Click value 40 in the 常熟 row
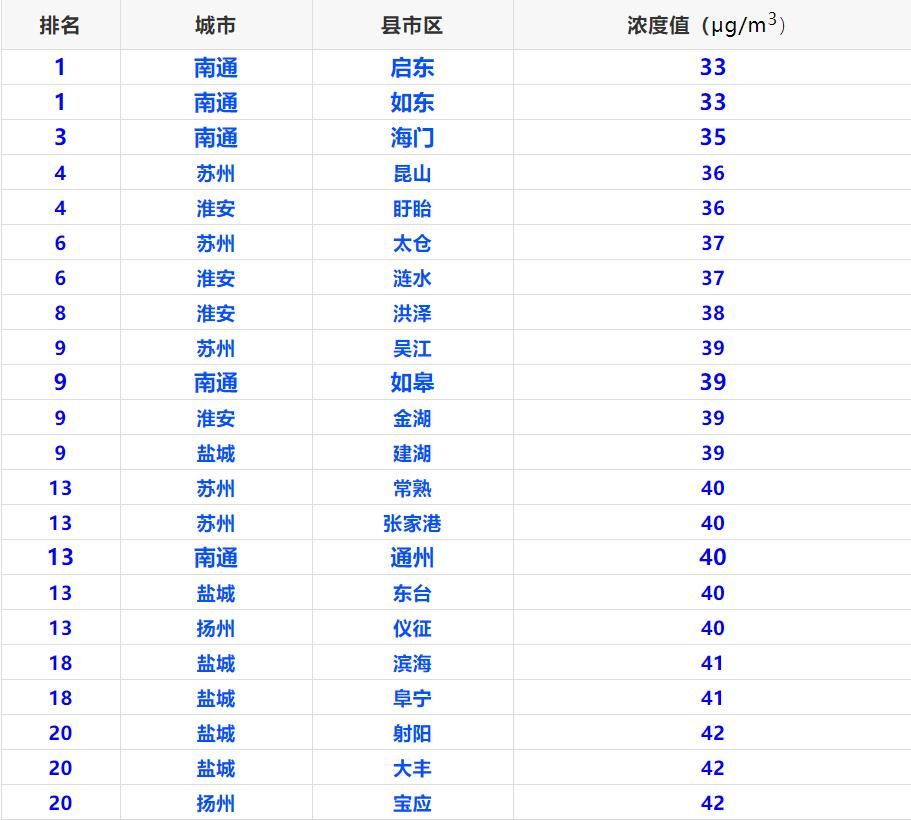911x820 pixels. 713,488
